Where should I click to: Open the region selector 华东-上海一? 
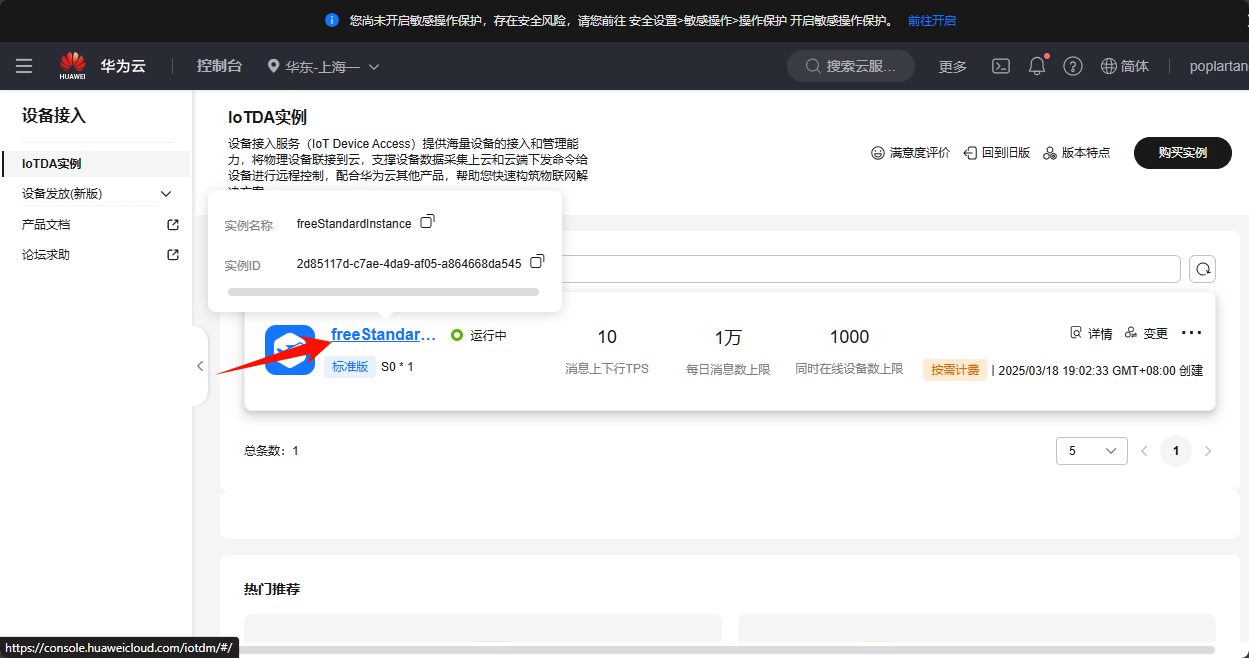click(323, 67)
